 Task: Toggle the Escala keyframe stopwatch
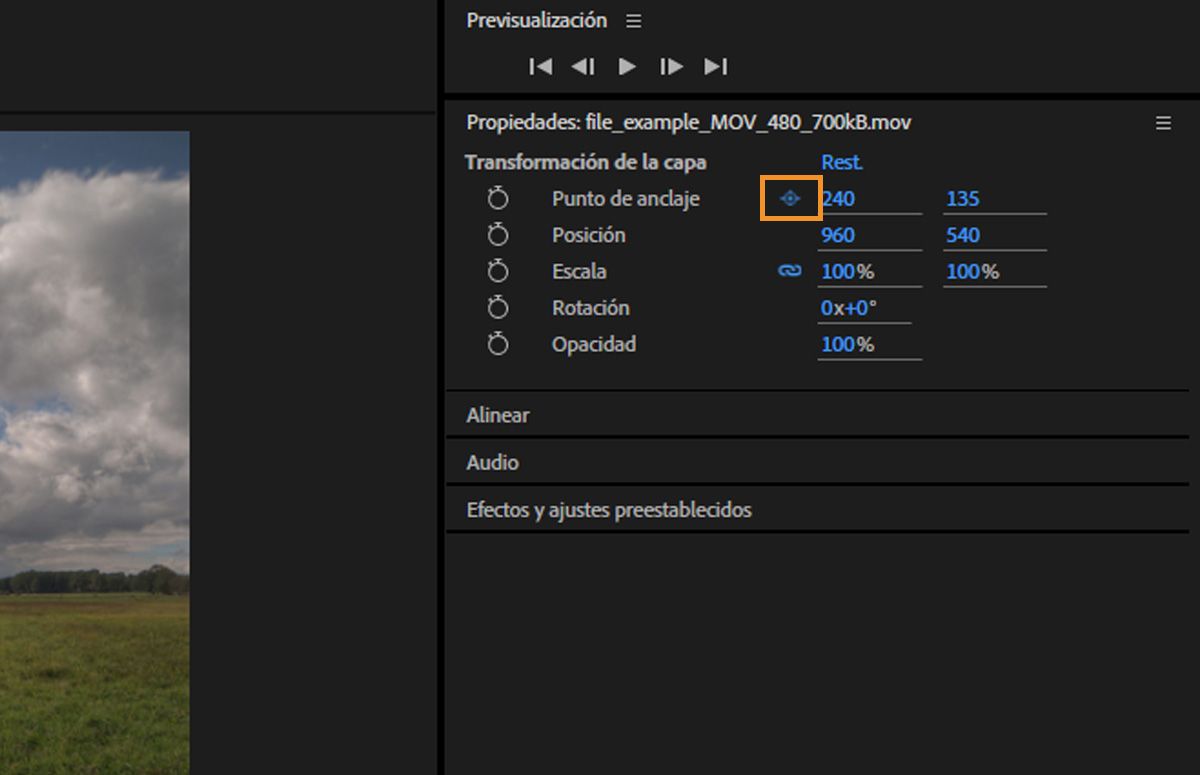498,271
